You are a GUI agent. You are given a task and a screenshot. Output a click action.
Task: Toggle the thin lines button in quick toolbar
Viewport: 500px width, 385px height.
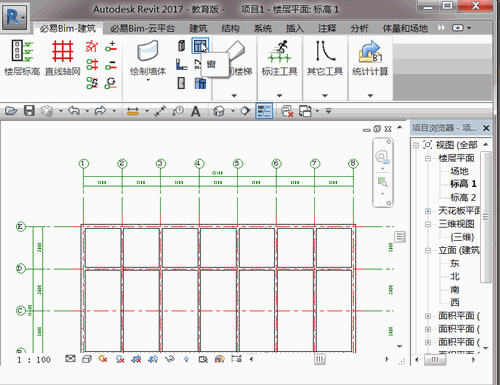264,111
